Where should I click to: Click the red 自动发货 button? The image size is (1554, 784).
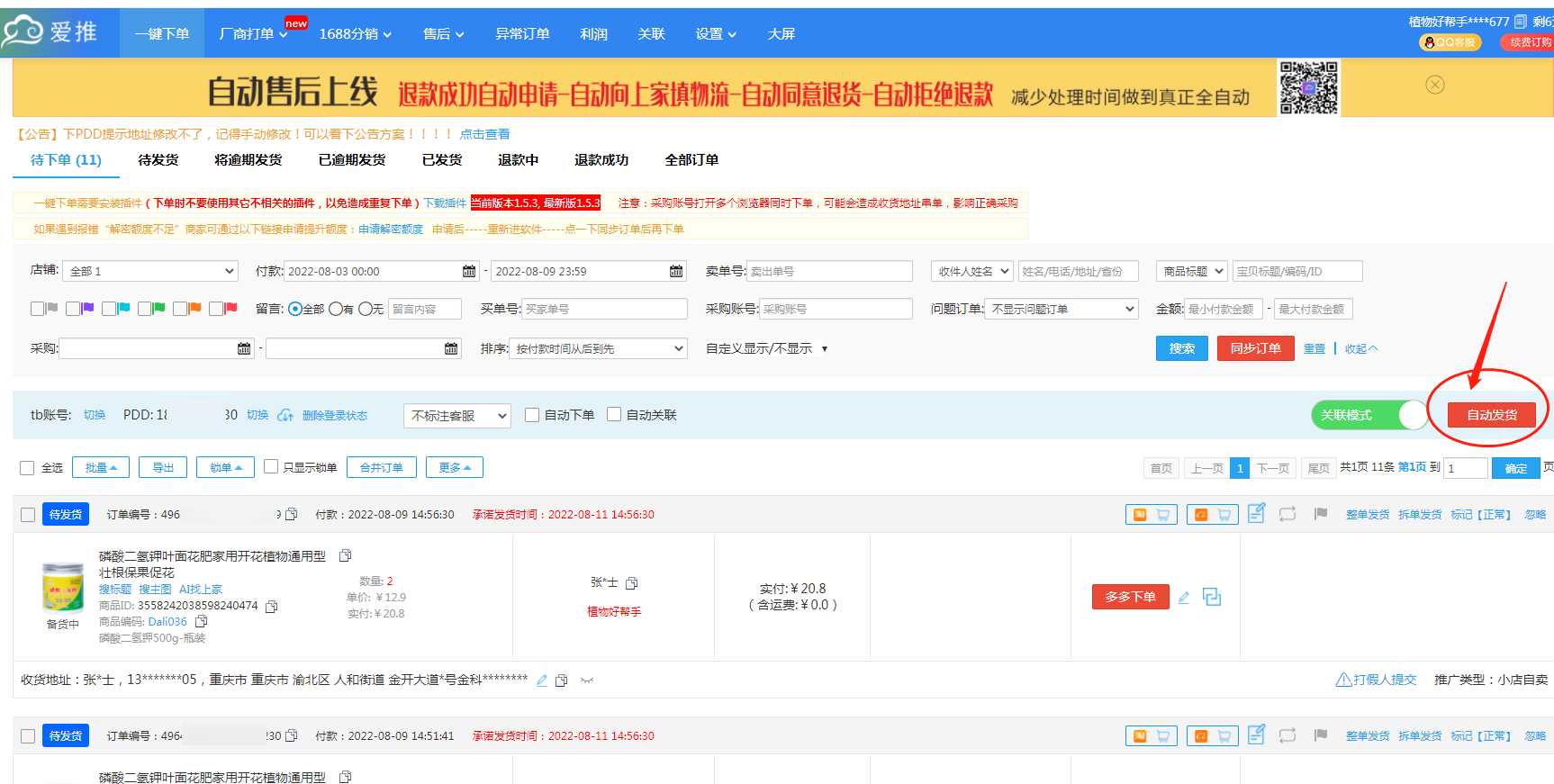click(1492, 415)
